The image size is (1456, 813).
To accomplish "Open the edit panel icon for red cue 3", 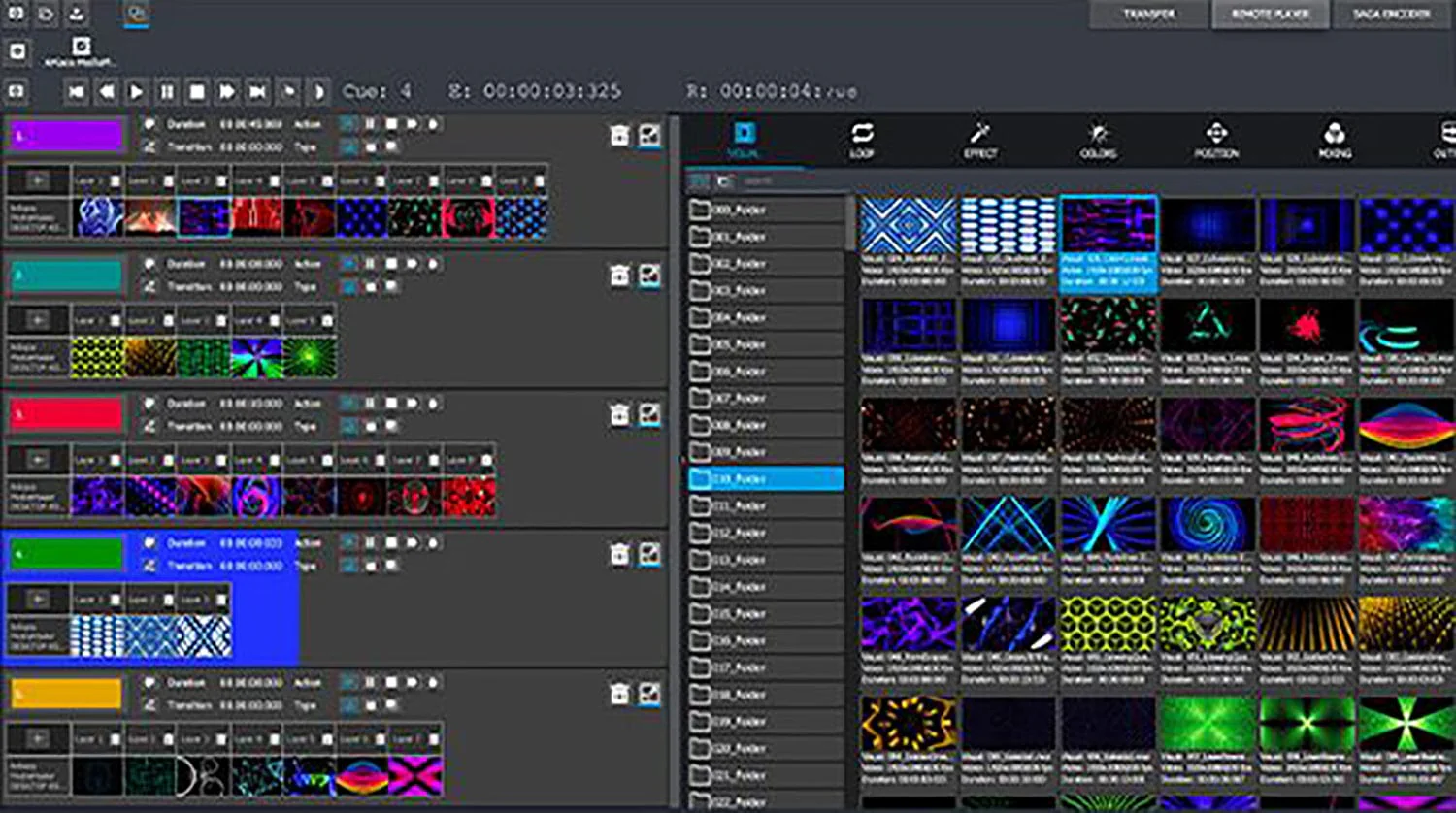I will click(649, 414).
